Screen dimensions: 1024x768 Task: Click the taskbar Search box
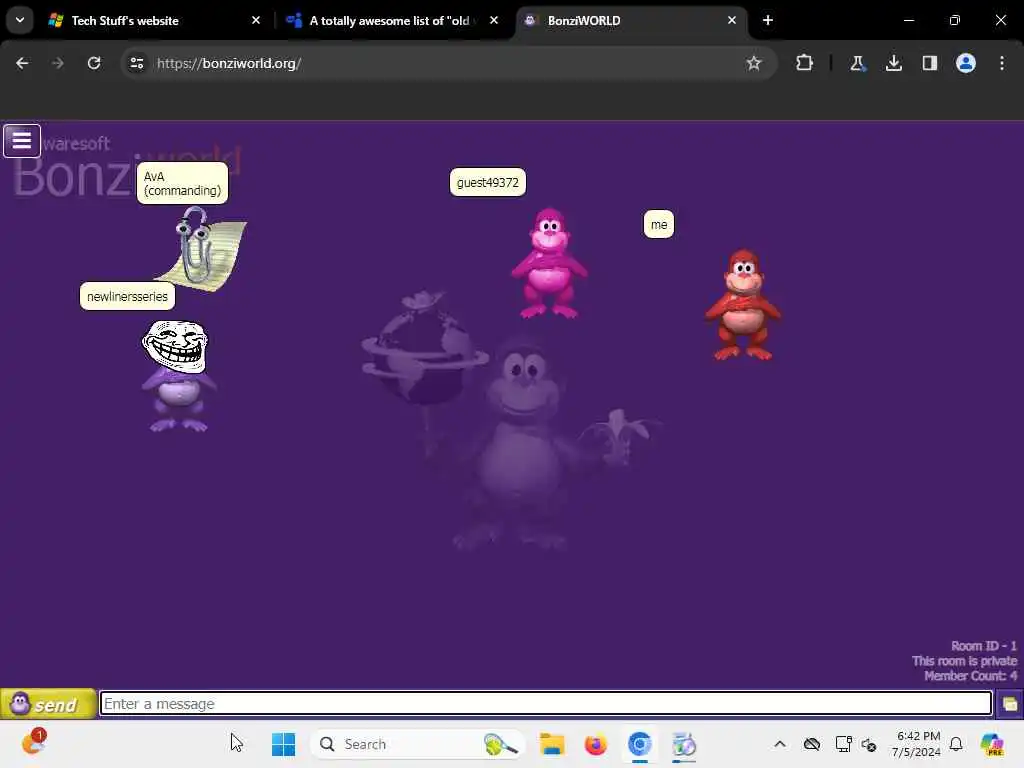[x=418, y=744]
